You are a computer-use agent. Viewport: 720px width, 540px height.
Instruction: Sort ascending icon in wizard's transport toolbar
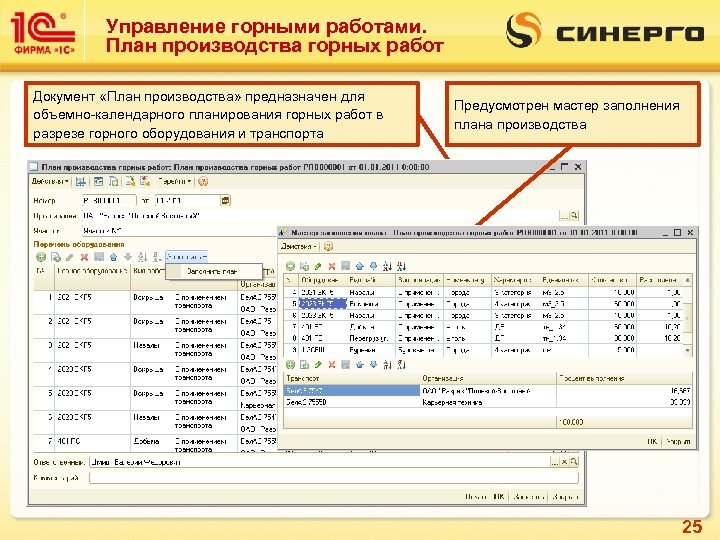(x=388, y=365)
